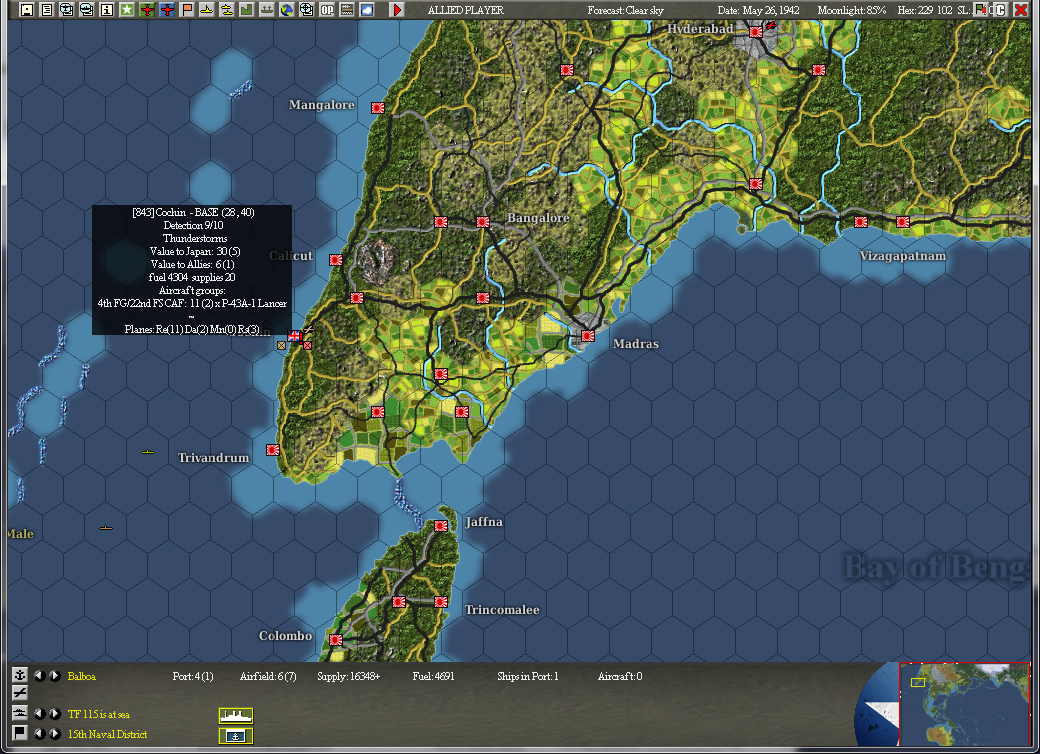Open the green factory-shaped toolbar icon
The height and width of the screenshot is (754, 1040).
(x=246, y=9)
